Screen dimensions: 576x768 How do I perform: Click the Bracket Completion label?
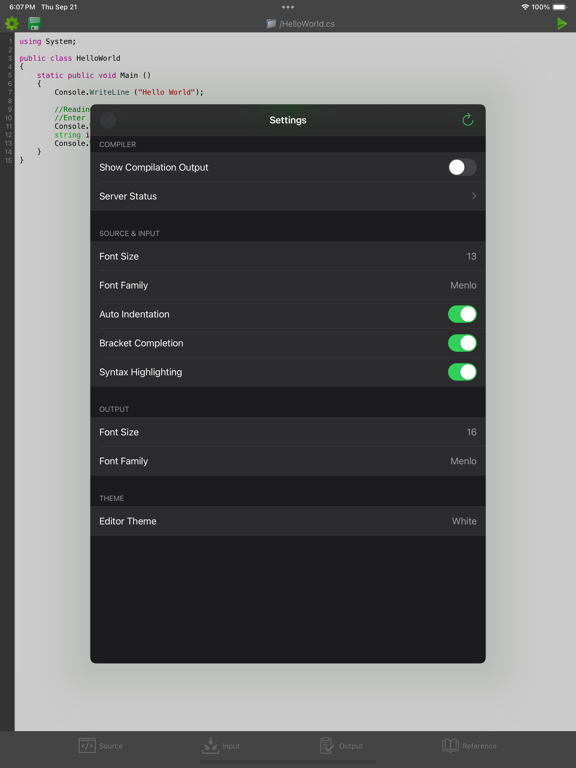click(141, 343)
